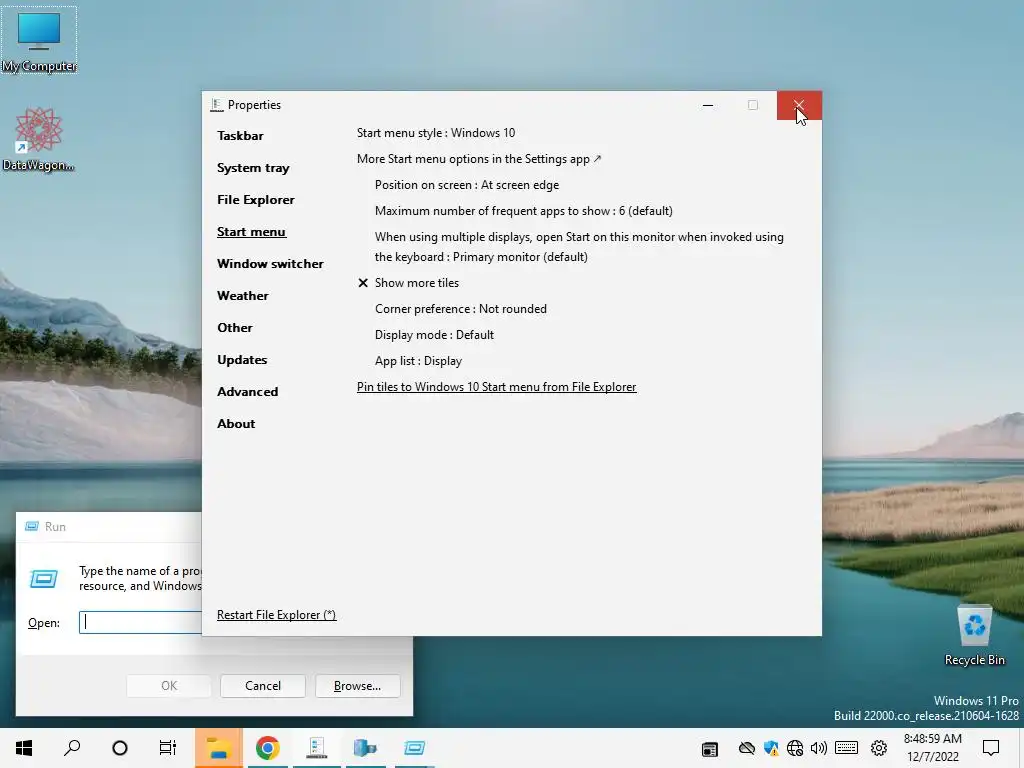Select the System tray section

(x=253, y=168)
